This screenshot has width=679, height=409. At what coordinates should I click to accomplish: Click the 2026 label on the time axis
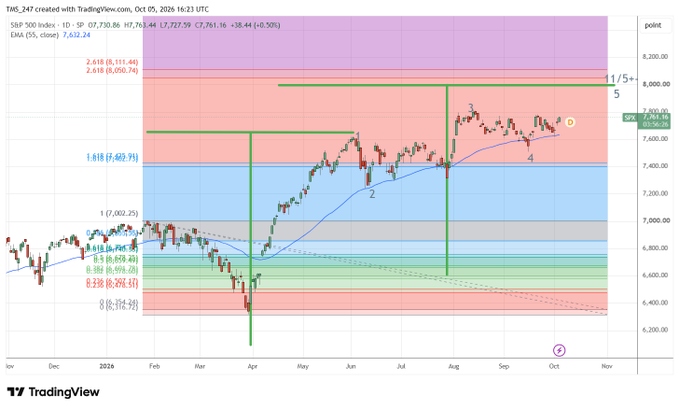pyautogui.click(x=107, y=366)
